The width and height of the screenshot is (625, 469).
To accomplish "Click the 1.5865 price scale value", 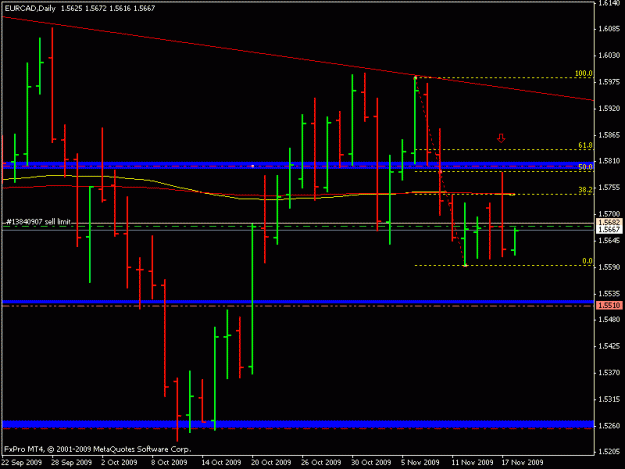I will tap(609, 135).
